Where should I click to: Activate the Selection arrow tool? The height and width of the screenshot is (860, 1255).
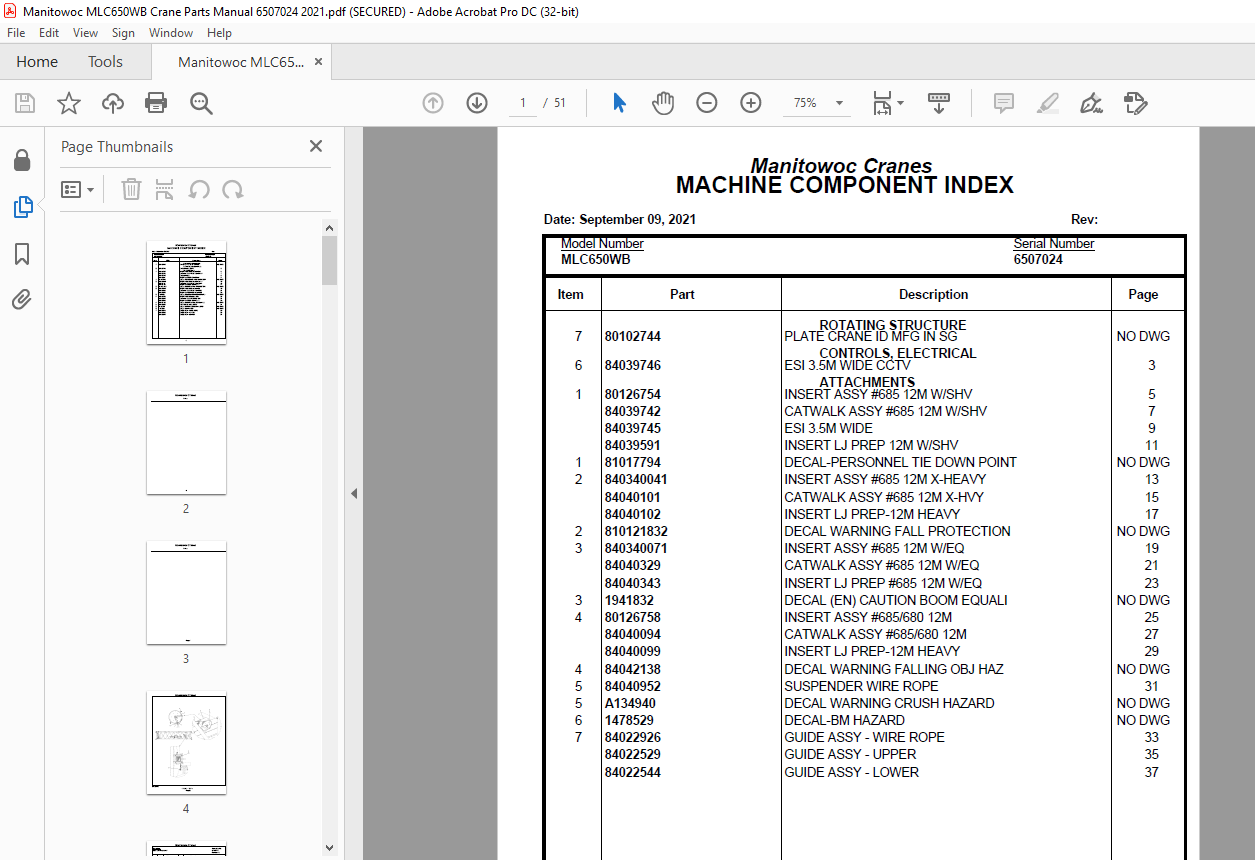pos(619,103)
